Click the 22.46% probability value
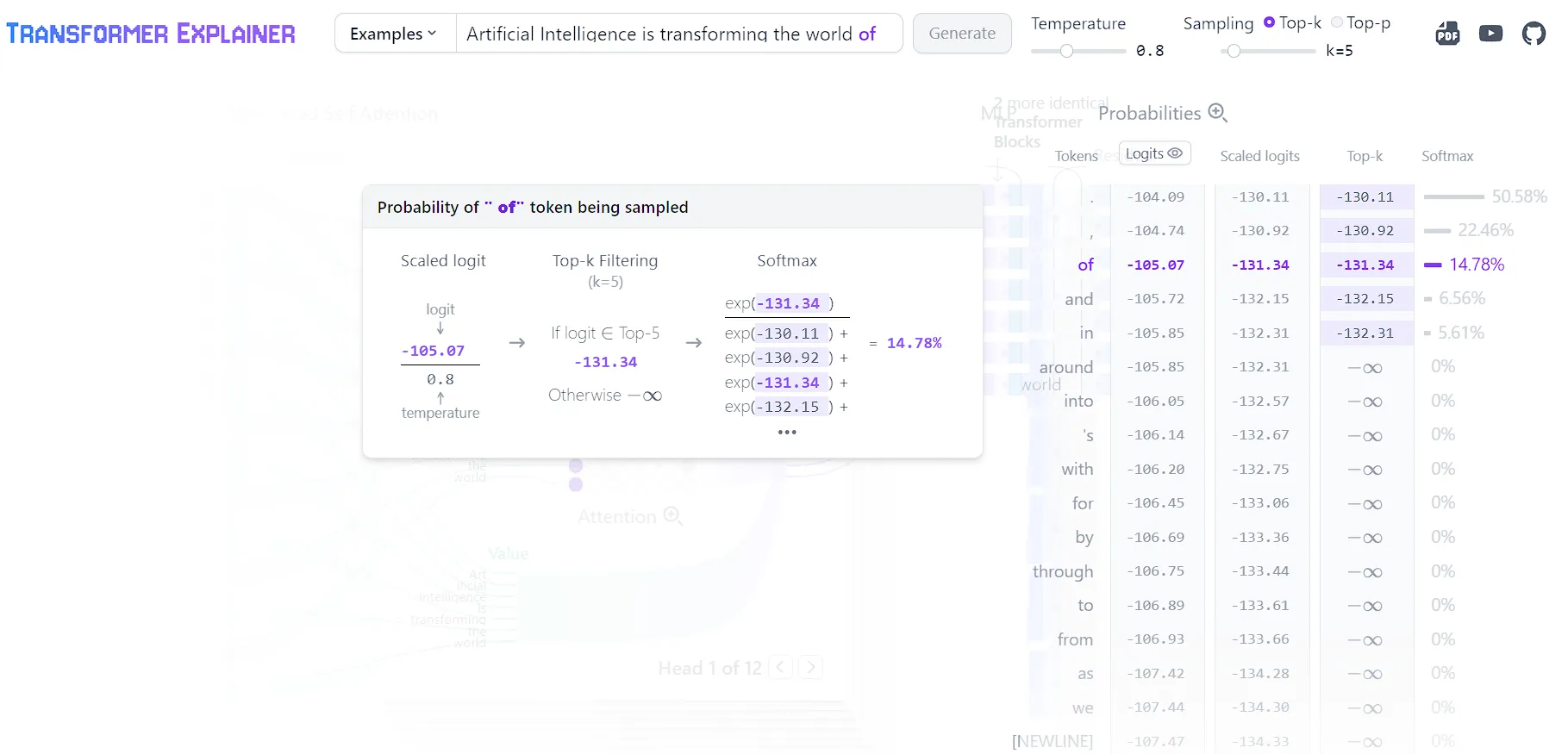The height and width of the screenshot is (754, 1568). (x=1485, y=230)
